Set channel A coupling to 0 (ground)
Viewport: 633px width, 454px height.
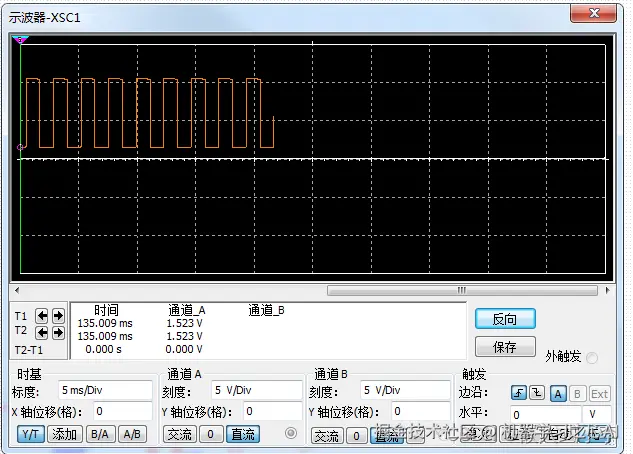(210, 434)
